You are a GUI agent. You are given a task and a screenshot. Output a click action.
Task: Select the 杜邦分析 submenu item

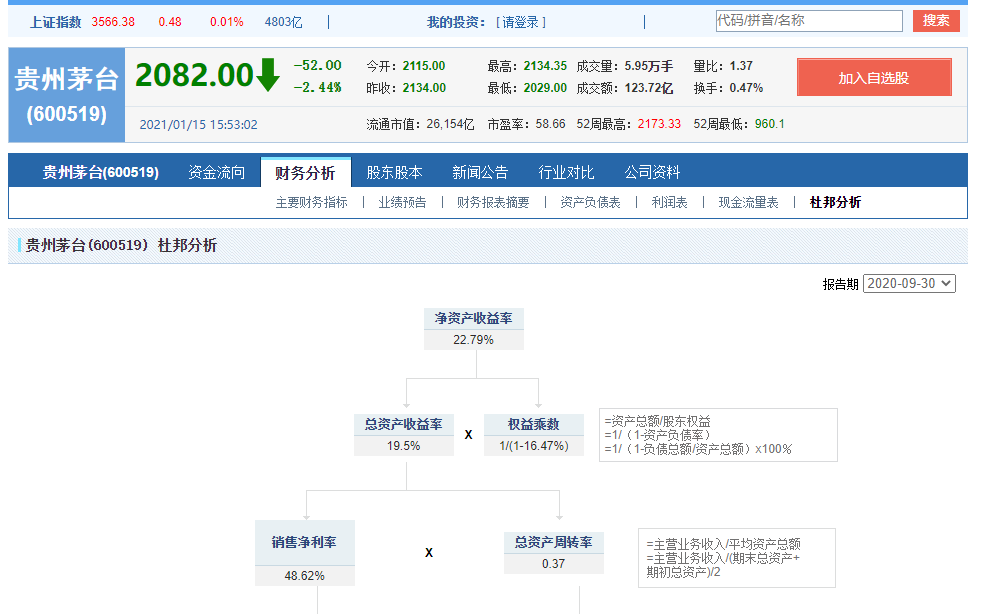click(835, 202)
